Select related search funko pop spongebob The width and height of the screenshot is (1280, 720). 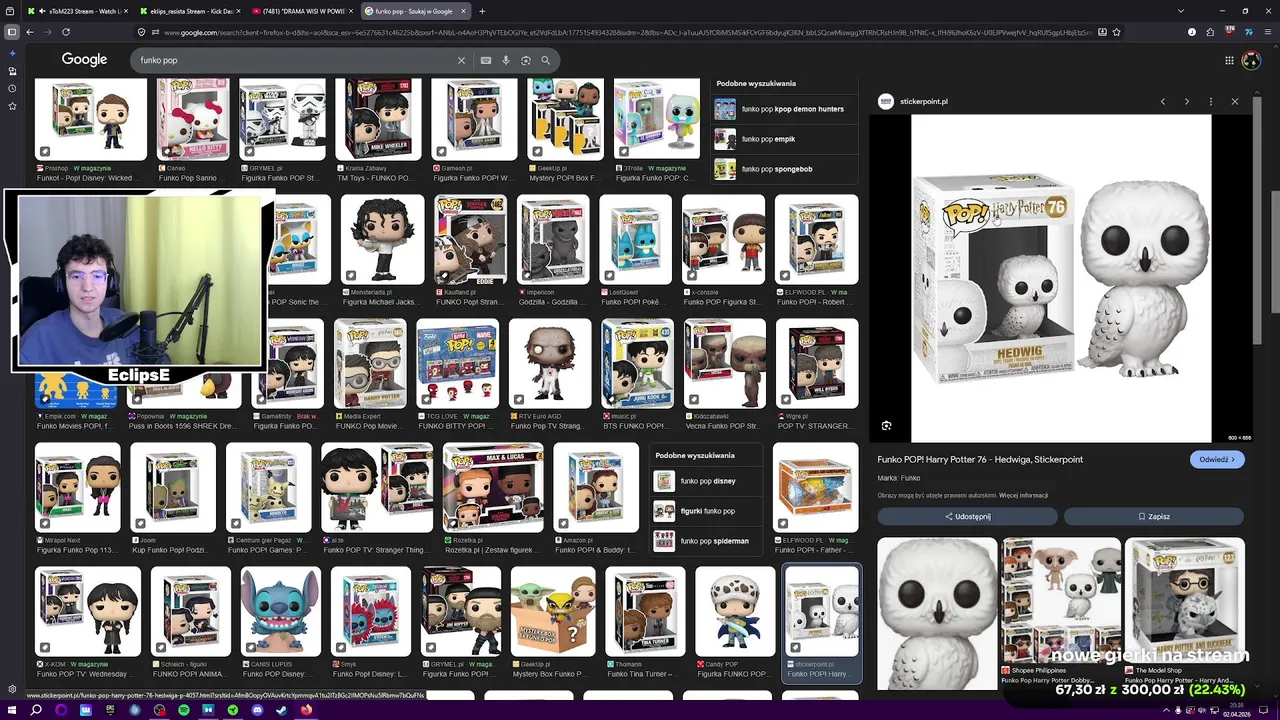[783, 169]
